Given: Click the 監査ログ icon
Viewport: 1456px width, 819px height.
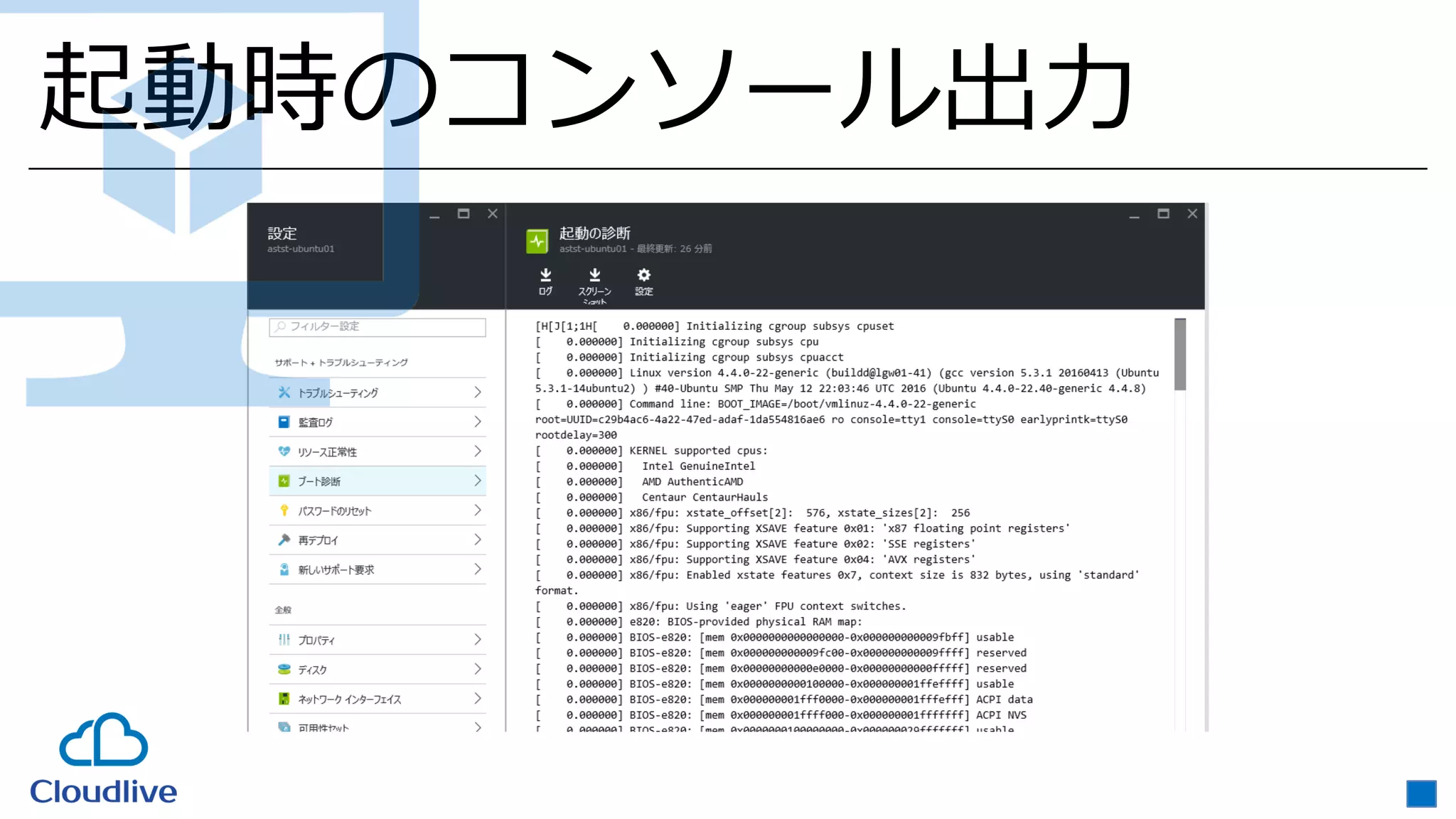Looking at the screenshot, I should click(x=284, y=422).
